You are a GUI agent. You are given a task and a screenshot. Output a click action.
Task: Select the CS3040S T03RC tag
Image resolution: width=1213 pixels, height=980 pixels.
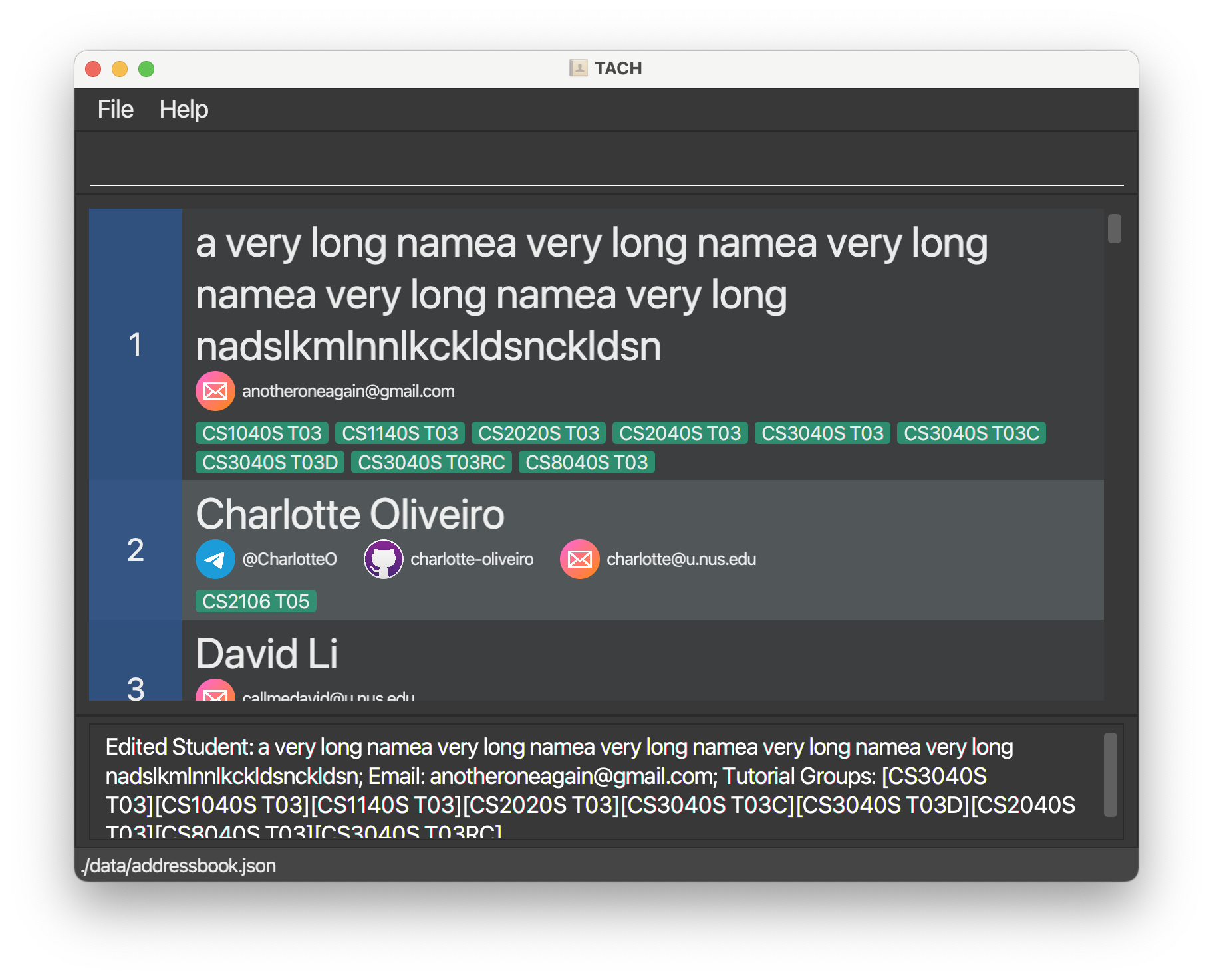pos(432,463)
